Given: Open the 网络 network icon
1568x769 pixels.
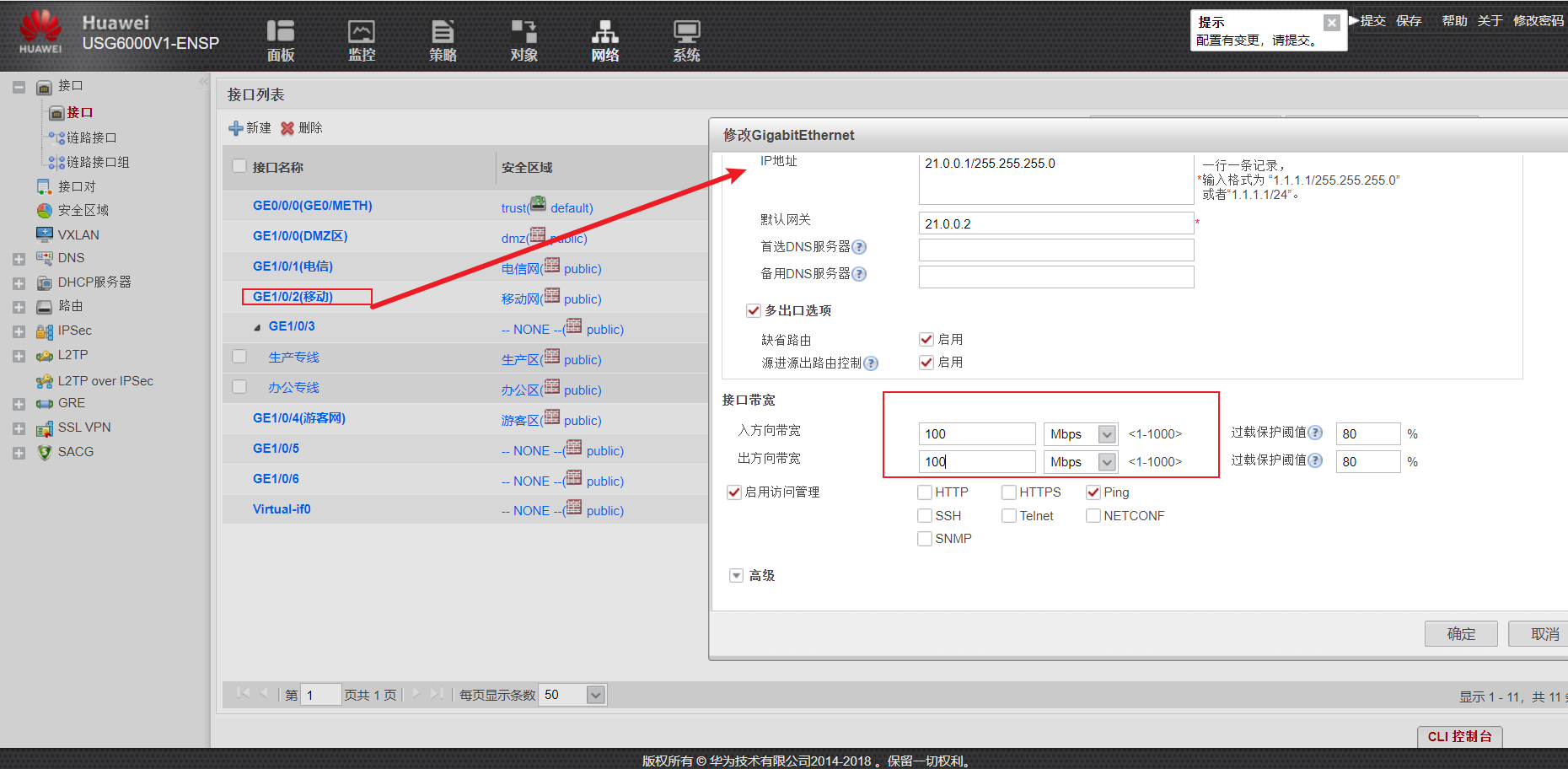Looking at the screenshot, I should 604,31.
